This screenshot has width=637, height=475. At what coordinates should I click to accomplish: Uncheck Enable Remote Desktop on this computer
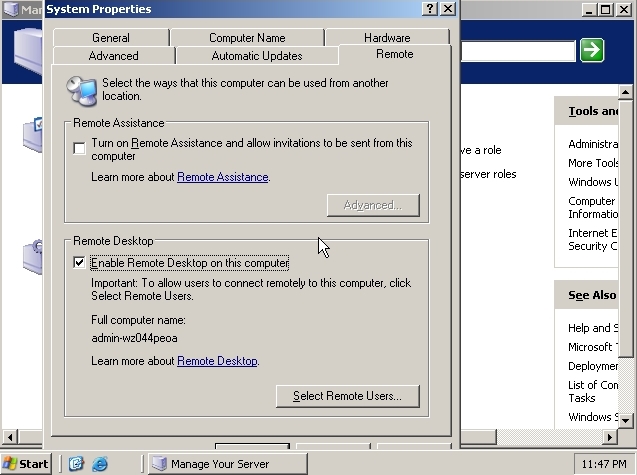[80, 263]
